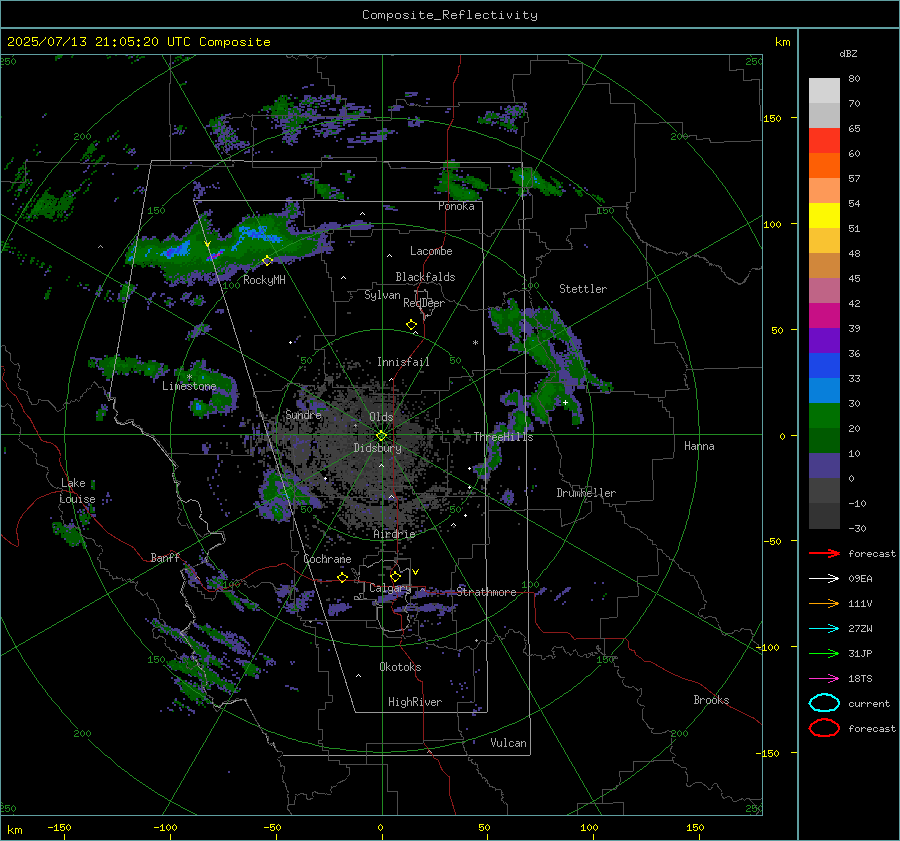Click yellow diamond marker below RedDeer
The image size is (900, 841).
(x=411, y=325)
